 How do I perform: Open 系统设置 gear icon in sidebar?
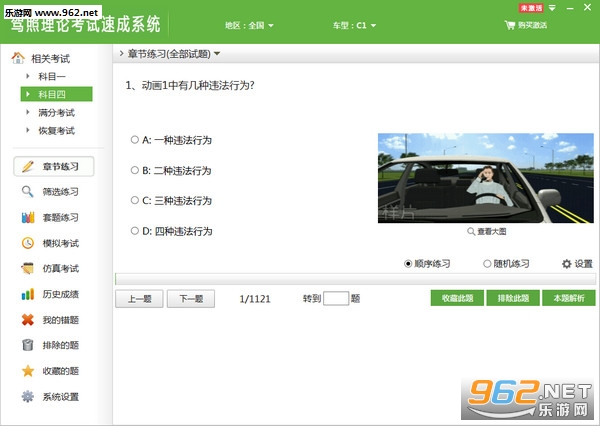tap(28, 396)
